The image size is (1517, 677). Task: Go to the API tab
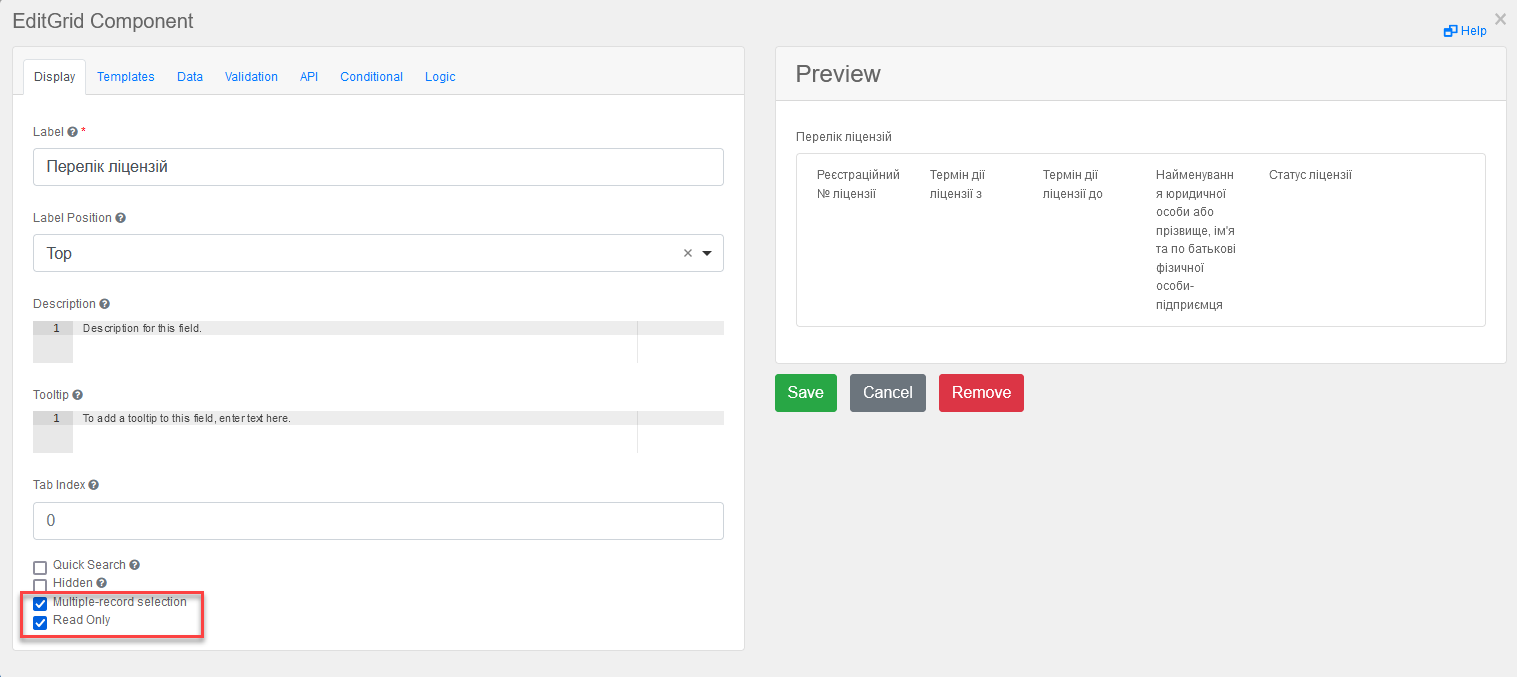coord(309,77)
